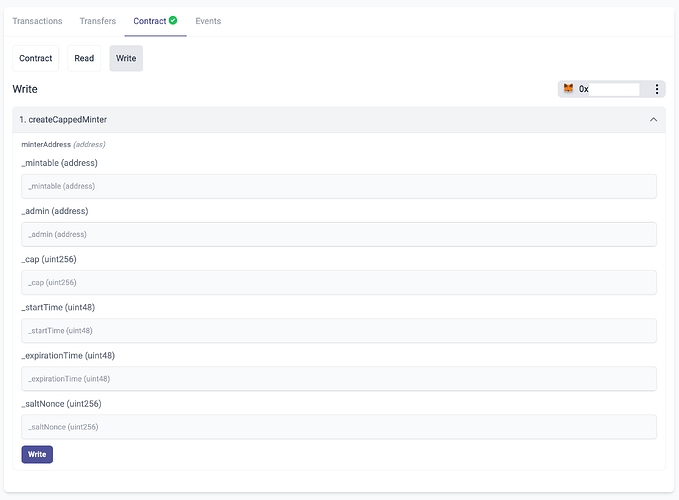679x500 pixels.
Task: Switch to the Read functions view
Action: pos(85,58)
